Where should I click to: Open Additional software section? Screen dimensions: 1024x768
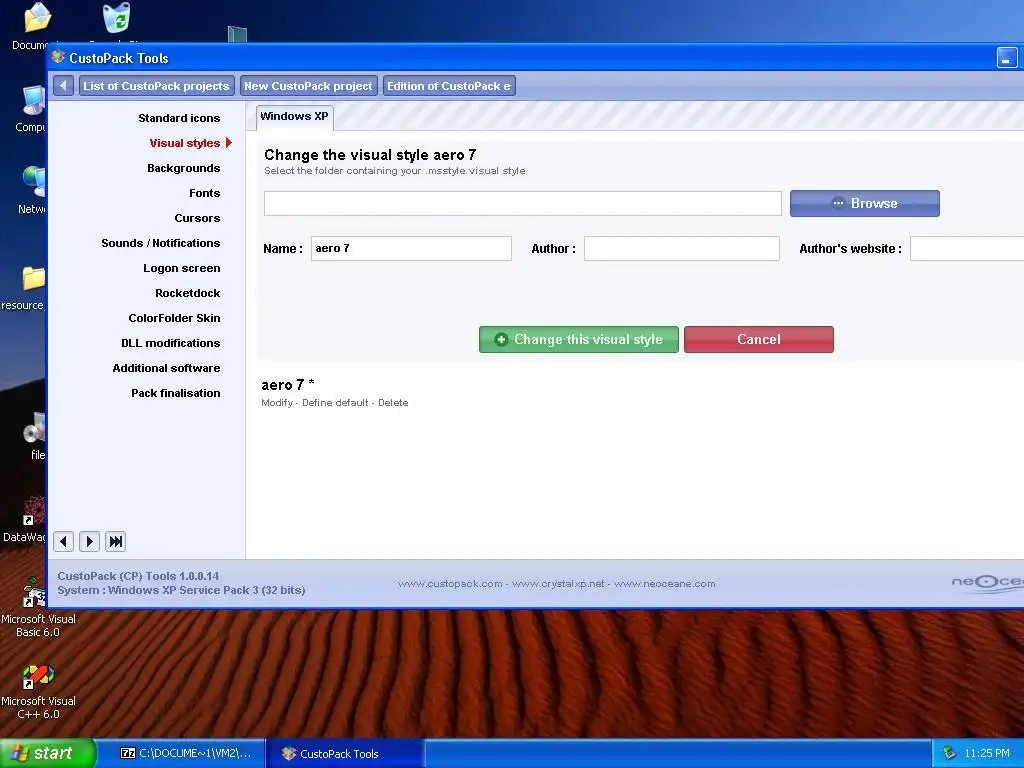pyautogui.click(x=166, y=368)
